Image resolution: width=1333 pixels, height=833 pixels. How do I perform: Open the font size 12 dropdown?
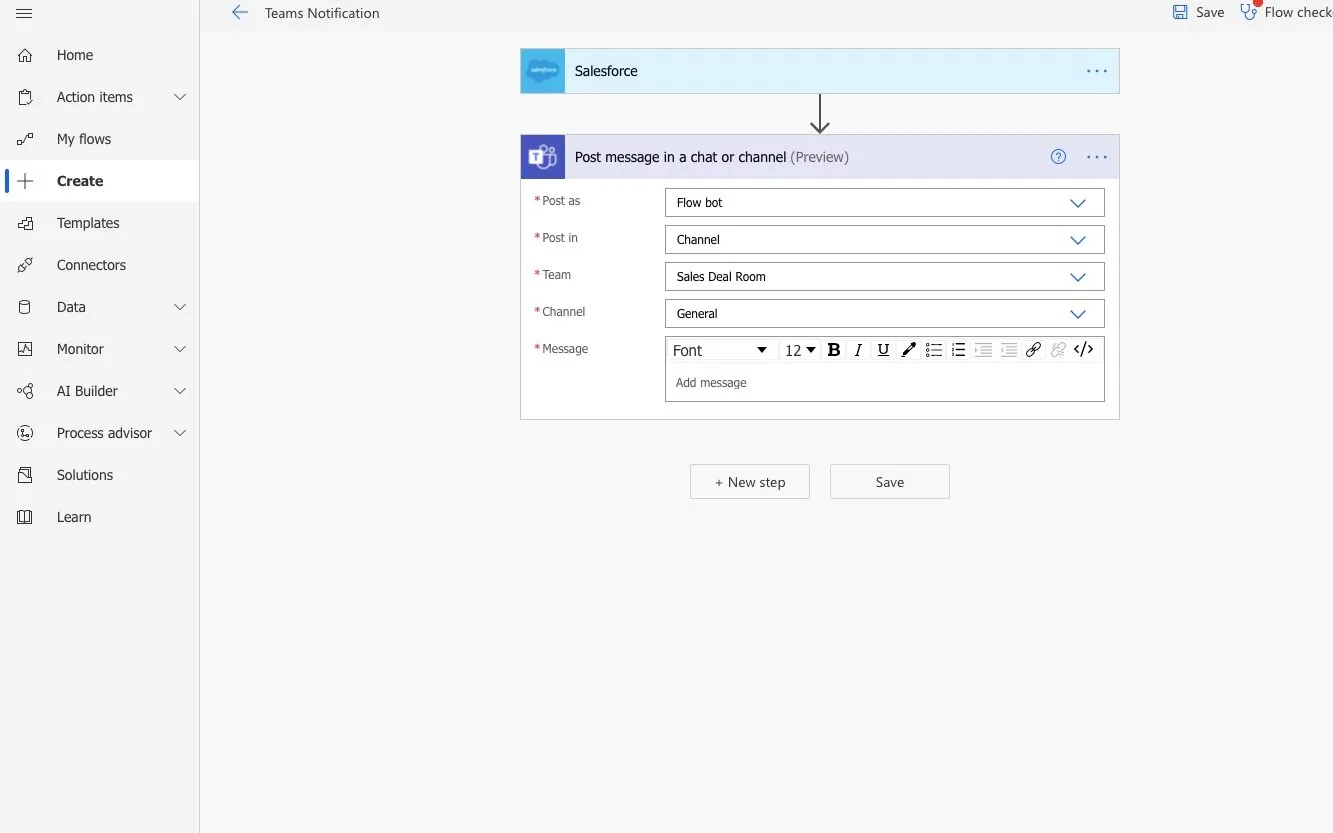pos(800,350)
